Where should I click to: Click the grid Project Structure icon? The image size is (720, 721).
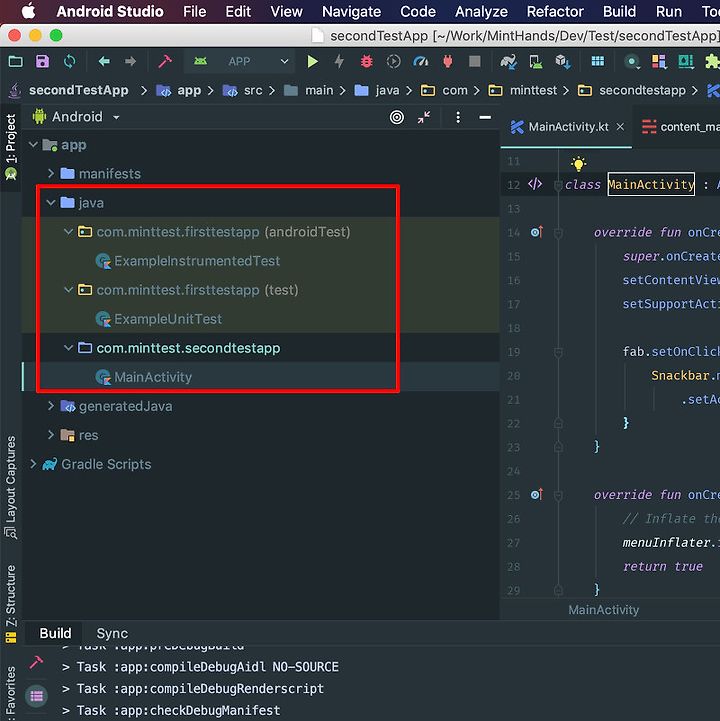598,61
